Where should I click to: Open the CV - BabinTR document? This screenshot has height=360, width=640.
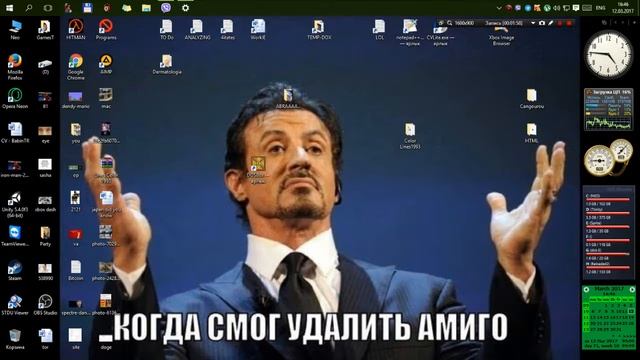click(15, 133)
